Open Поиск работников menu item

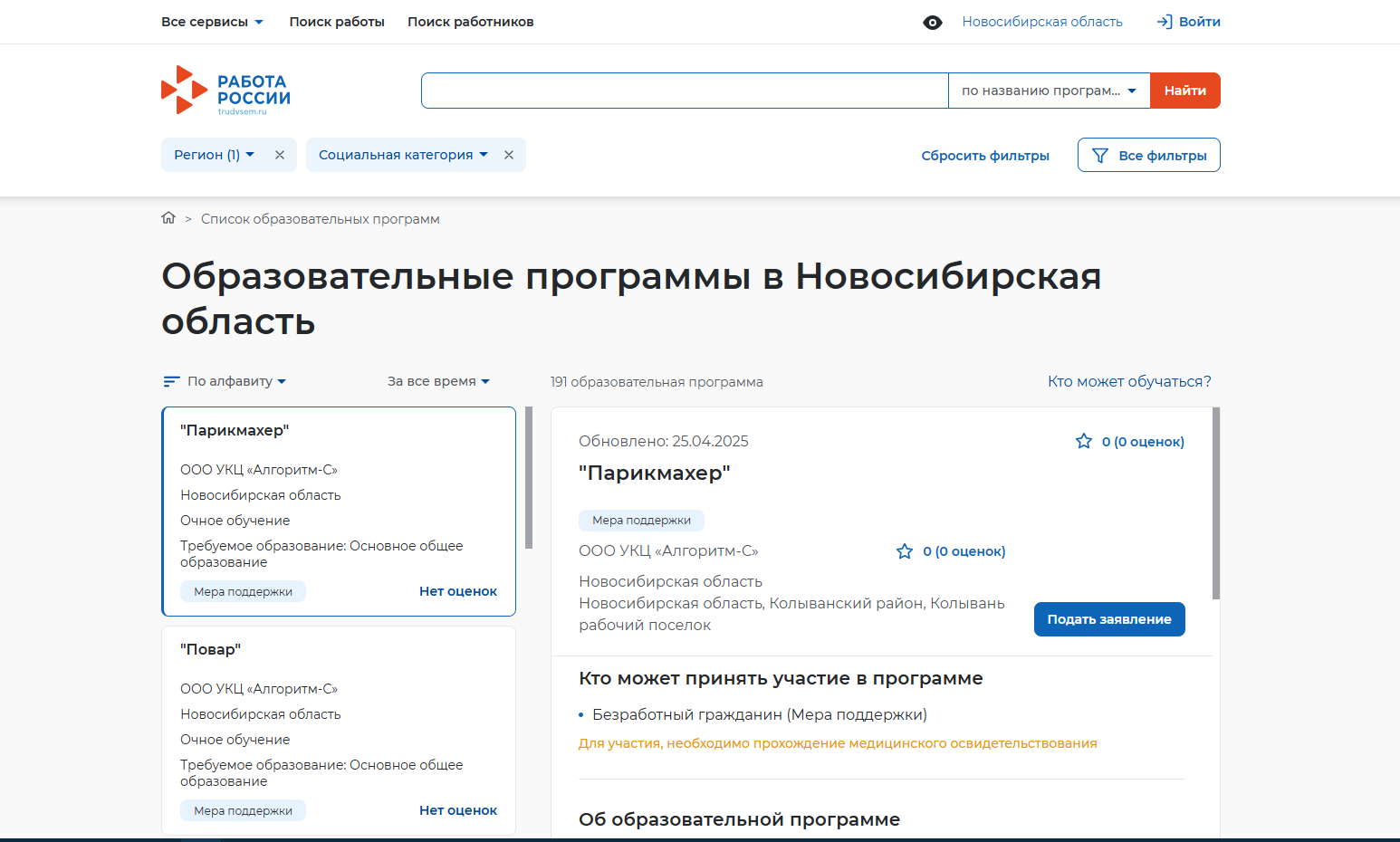point(470,22)
